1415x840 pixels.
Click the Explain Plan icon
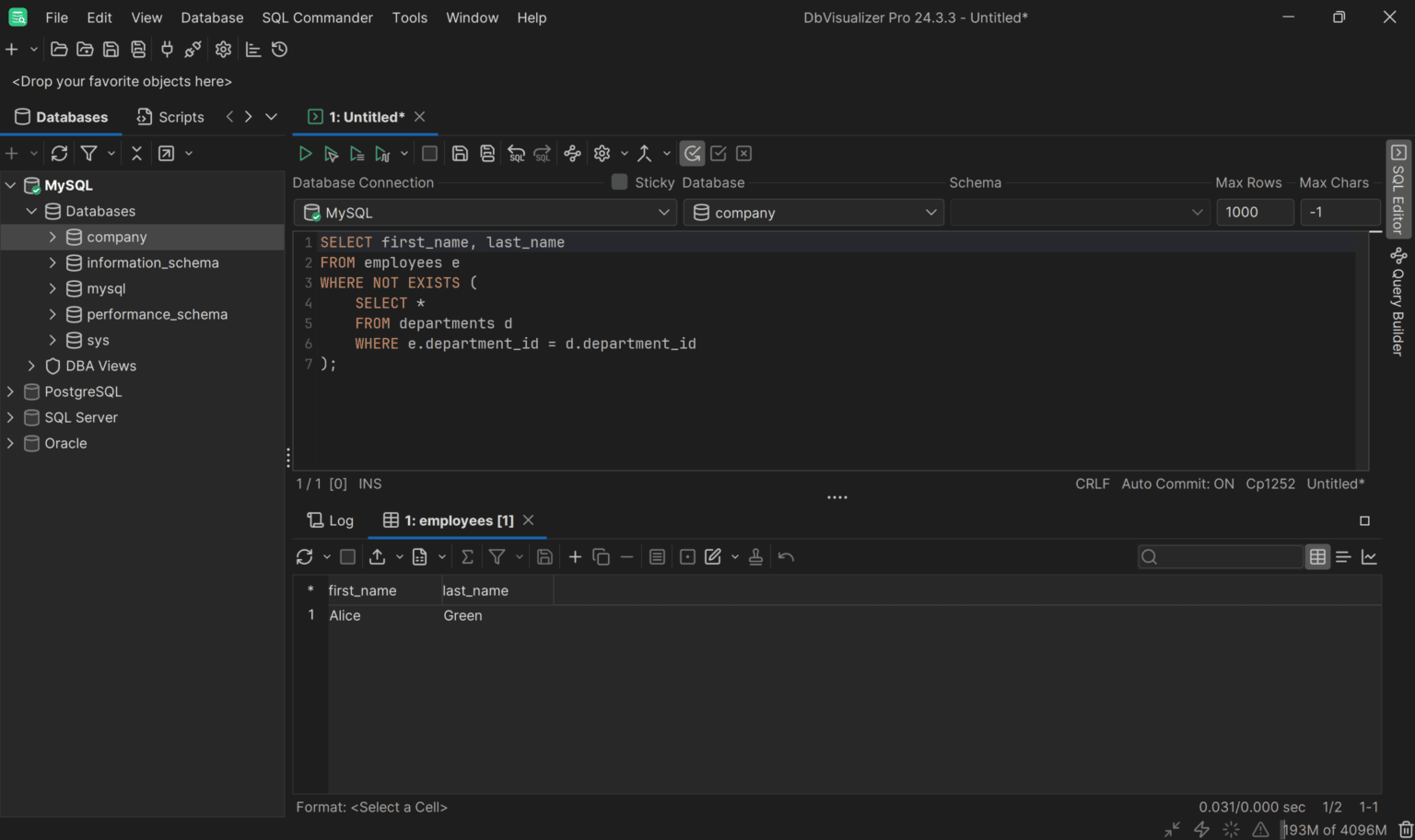point(572,153)
